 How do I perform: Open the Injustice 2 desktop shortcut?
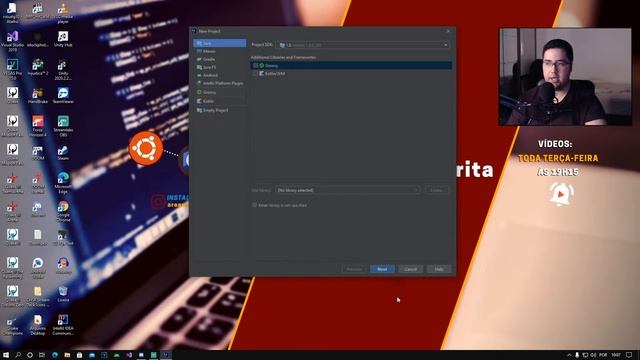38,67
